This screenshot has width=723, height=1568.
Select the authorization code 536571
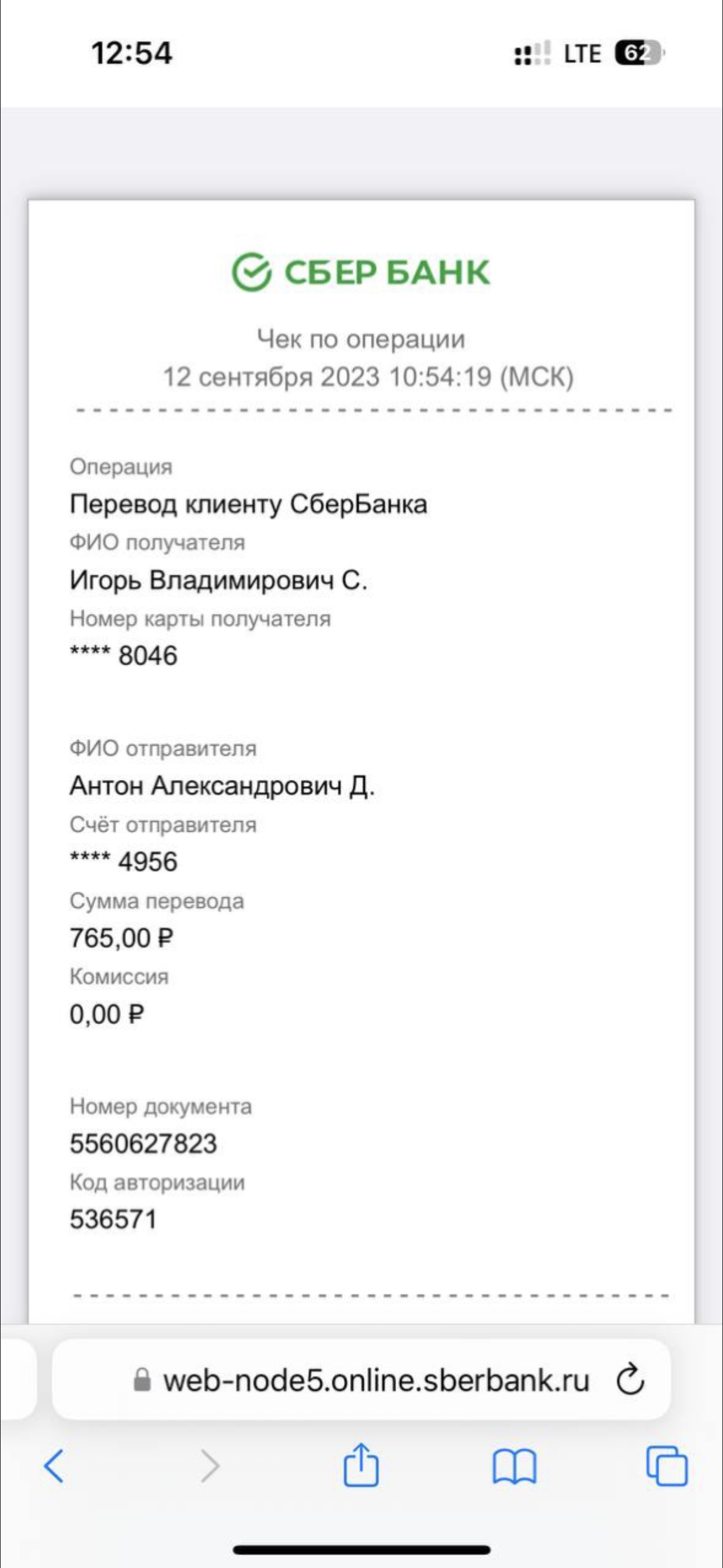click(113, 1219)
